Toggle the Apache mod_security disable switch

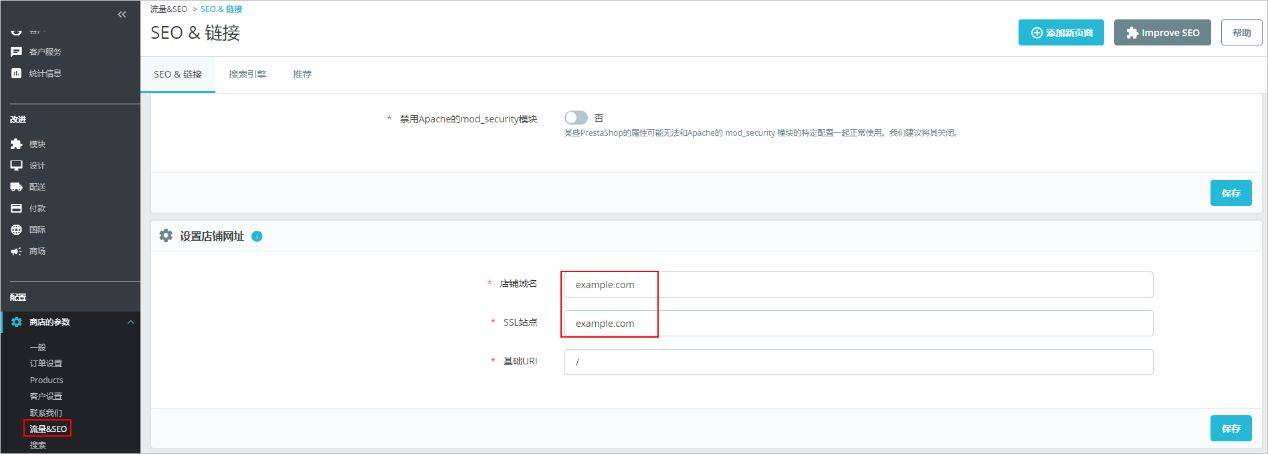[576, 118]
